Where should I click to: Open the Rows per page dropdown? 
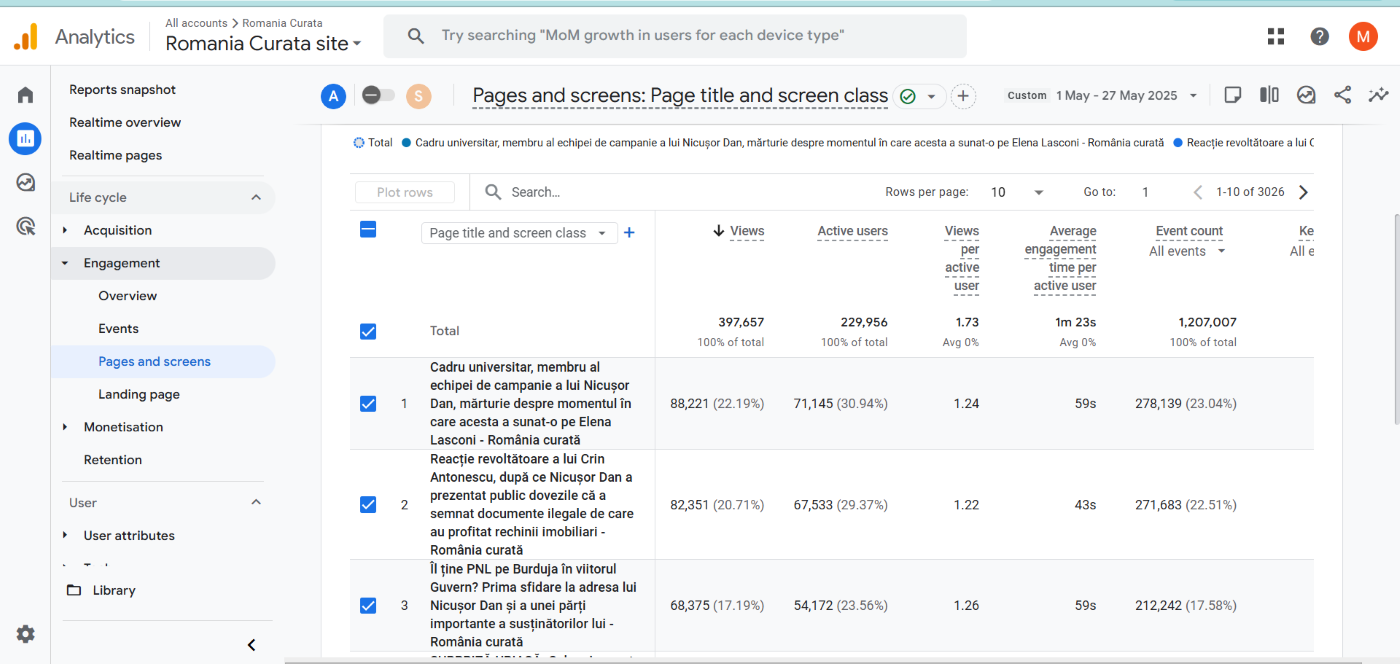1017,192
